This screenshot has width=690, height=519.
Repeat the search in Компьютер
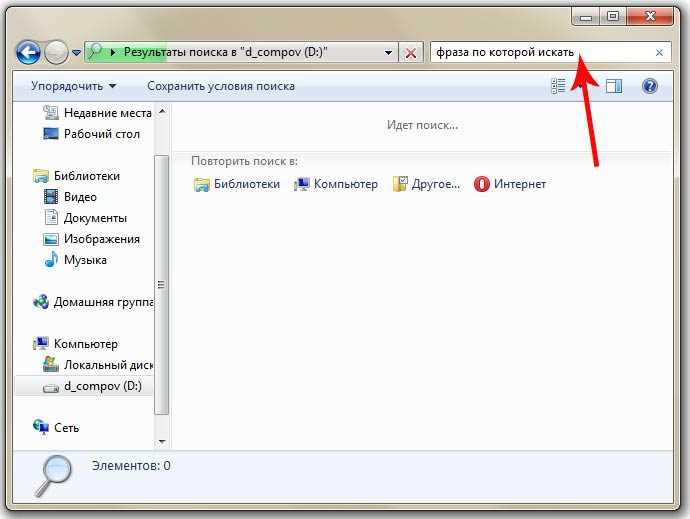tap(336, 184)
